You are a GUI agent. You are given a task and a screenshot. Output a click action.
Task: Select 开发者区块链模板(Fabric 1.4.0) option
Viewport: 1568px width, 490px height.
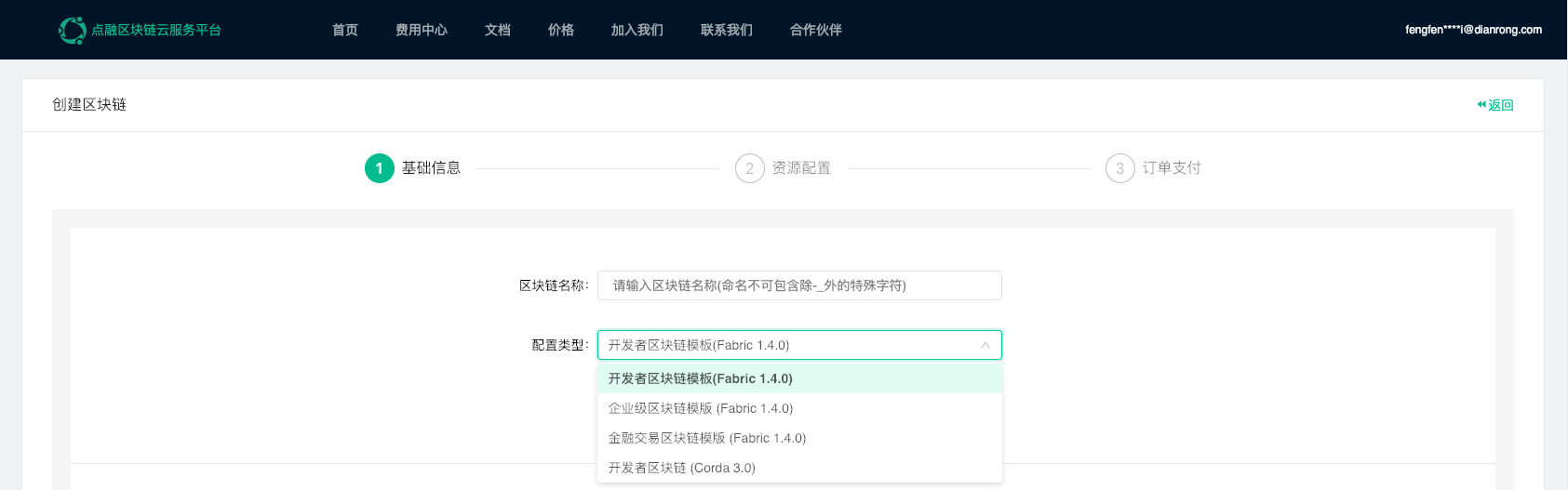(799, 378)
